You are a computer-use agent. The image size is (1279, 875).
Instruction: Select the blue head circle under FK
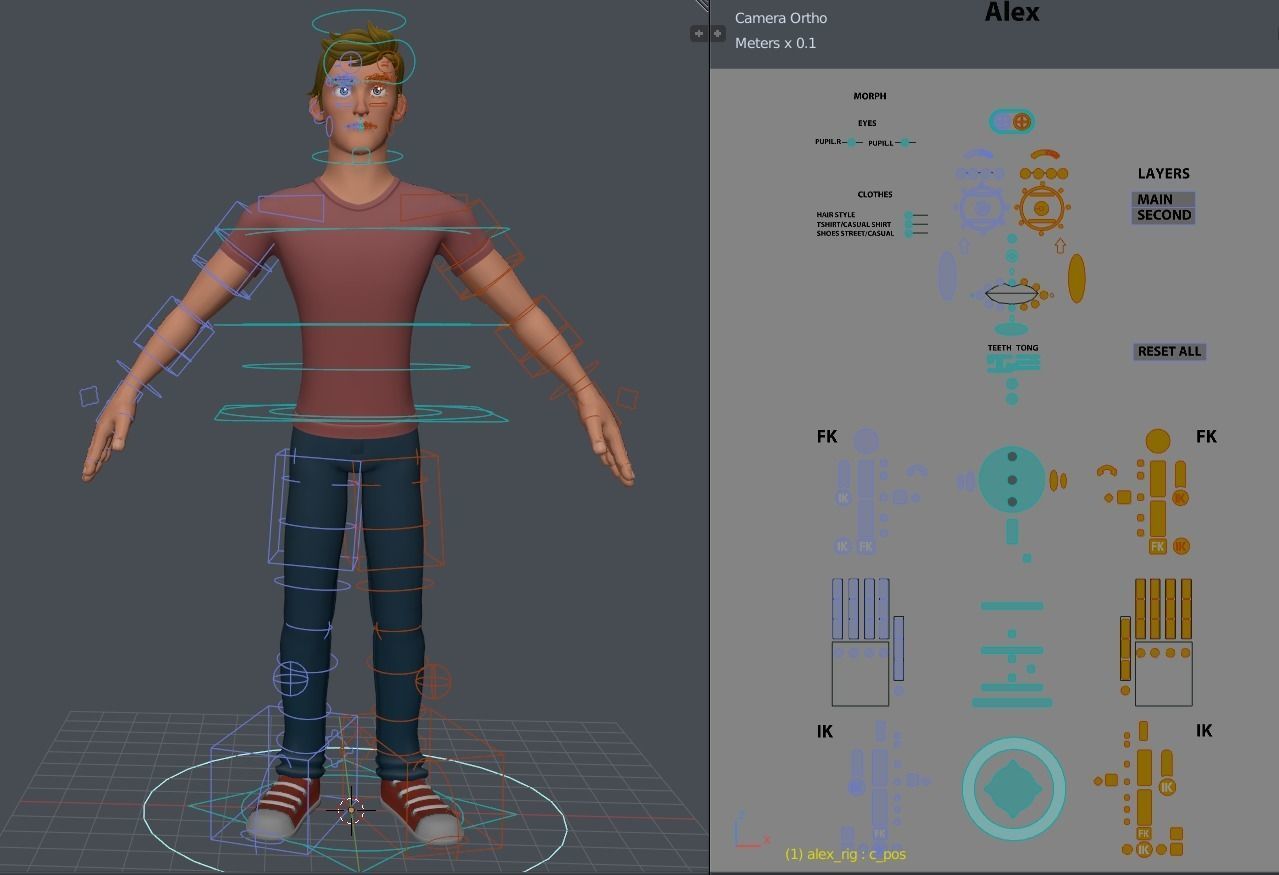tap(866, 441)
